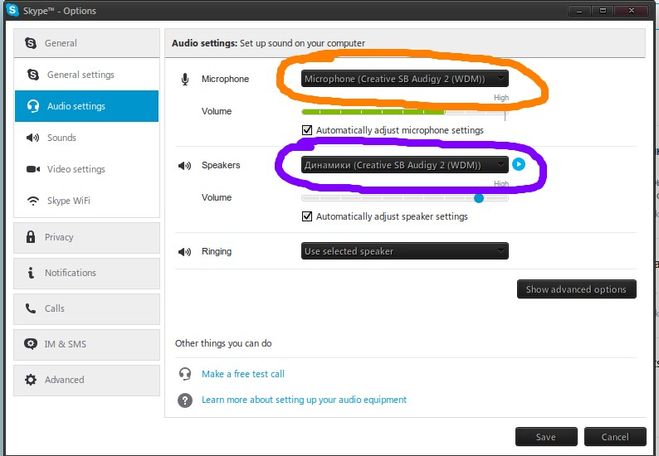
Task: Open the Sounds settings page
Action: pos(87,137)
